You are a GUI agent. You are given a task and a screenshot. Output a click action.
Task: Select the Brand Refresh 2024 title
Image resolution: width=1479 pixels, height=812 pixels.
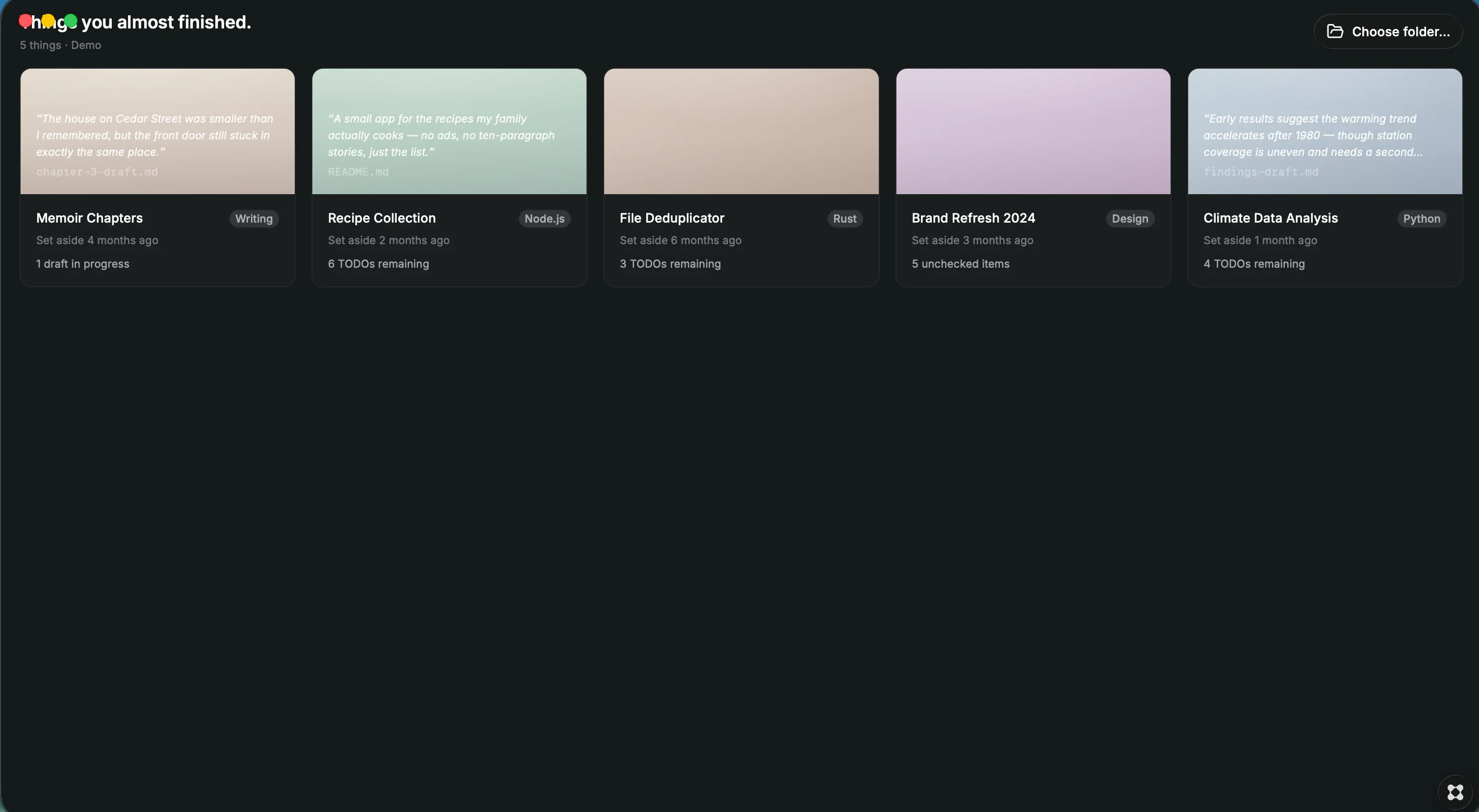(973, 218)
